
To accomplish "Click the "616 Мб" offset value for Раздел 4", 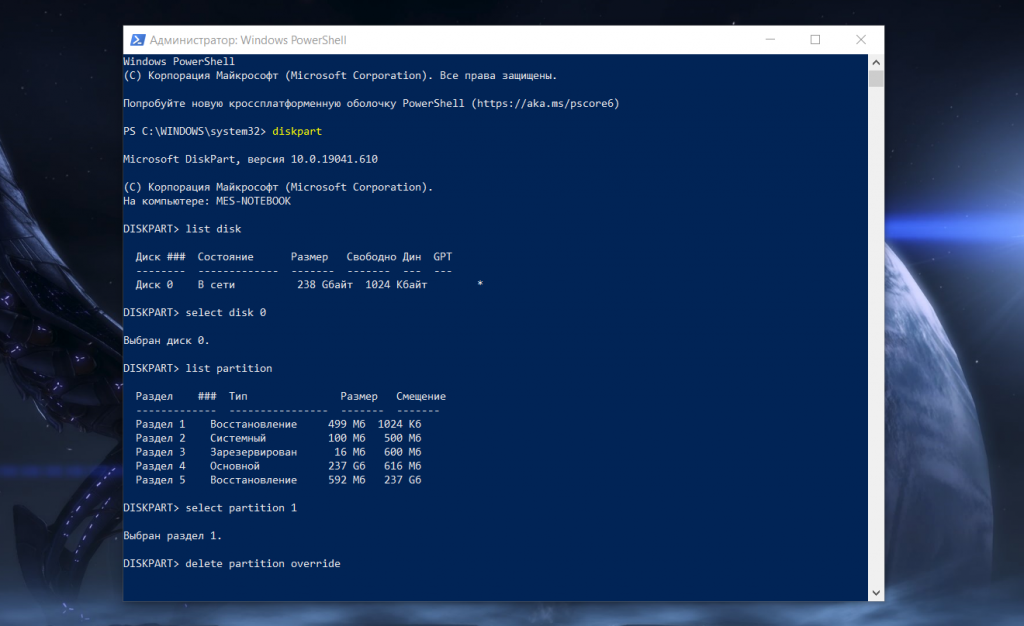I will pyautogui.click(x=402, y=466).
